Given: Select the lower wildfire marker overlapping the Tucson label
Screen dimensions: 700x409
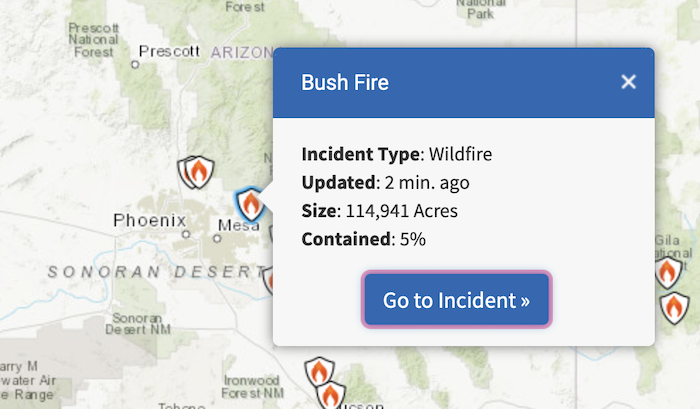Looking at the screenshot, I should click(331, 395).
